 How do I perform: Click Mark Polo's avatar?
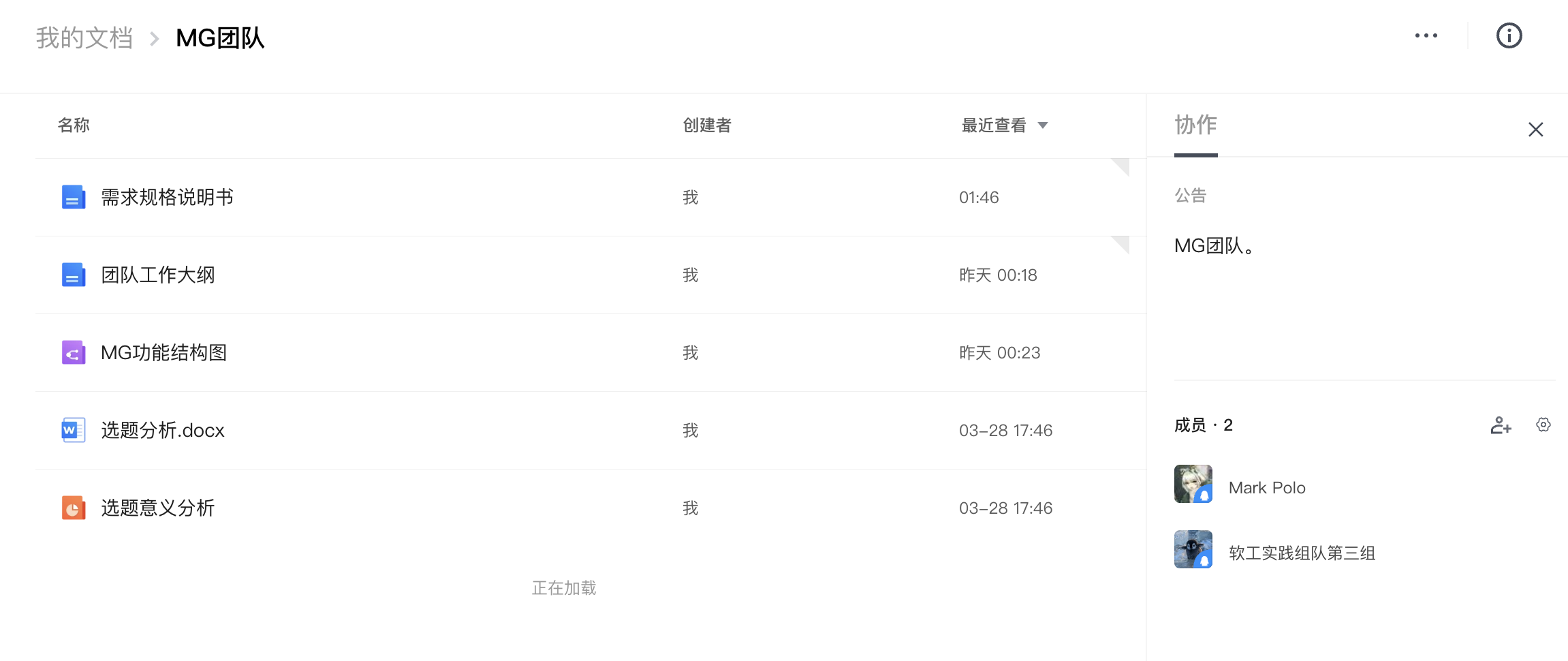point(1193,484)
